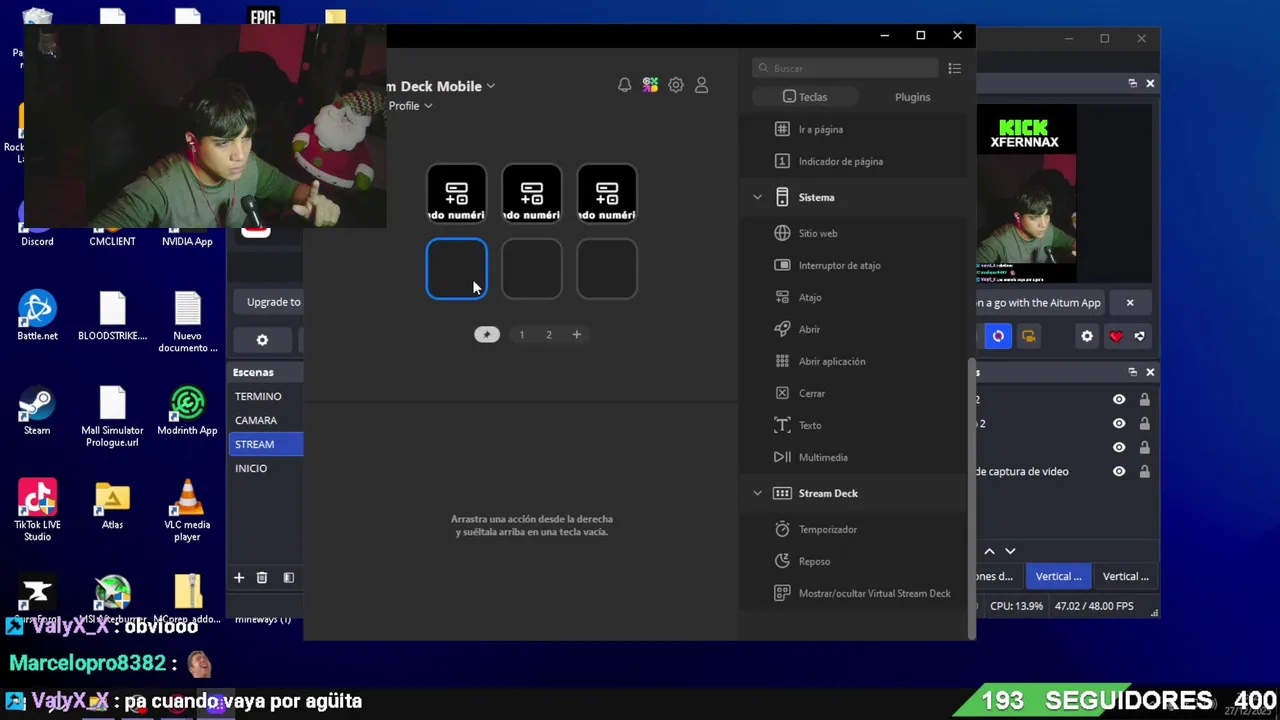The height and width of the screenshot is (720, 1280).
Task: Go to Stream Deck page 2
Action: click(548, 334)
